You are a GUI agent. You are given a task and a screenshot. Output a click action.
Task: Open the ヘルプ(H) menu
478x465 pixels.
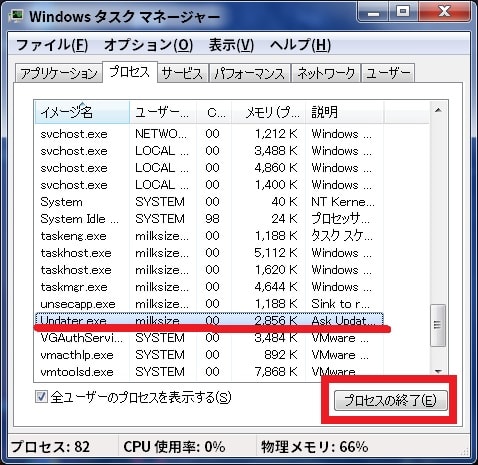[x=300, y=45]
